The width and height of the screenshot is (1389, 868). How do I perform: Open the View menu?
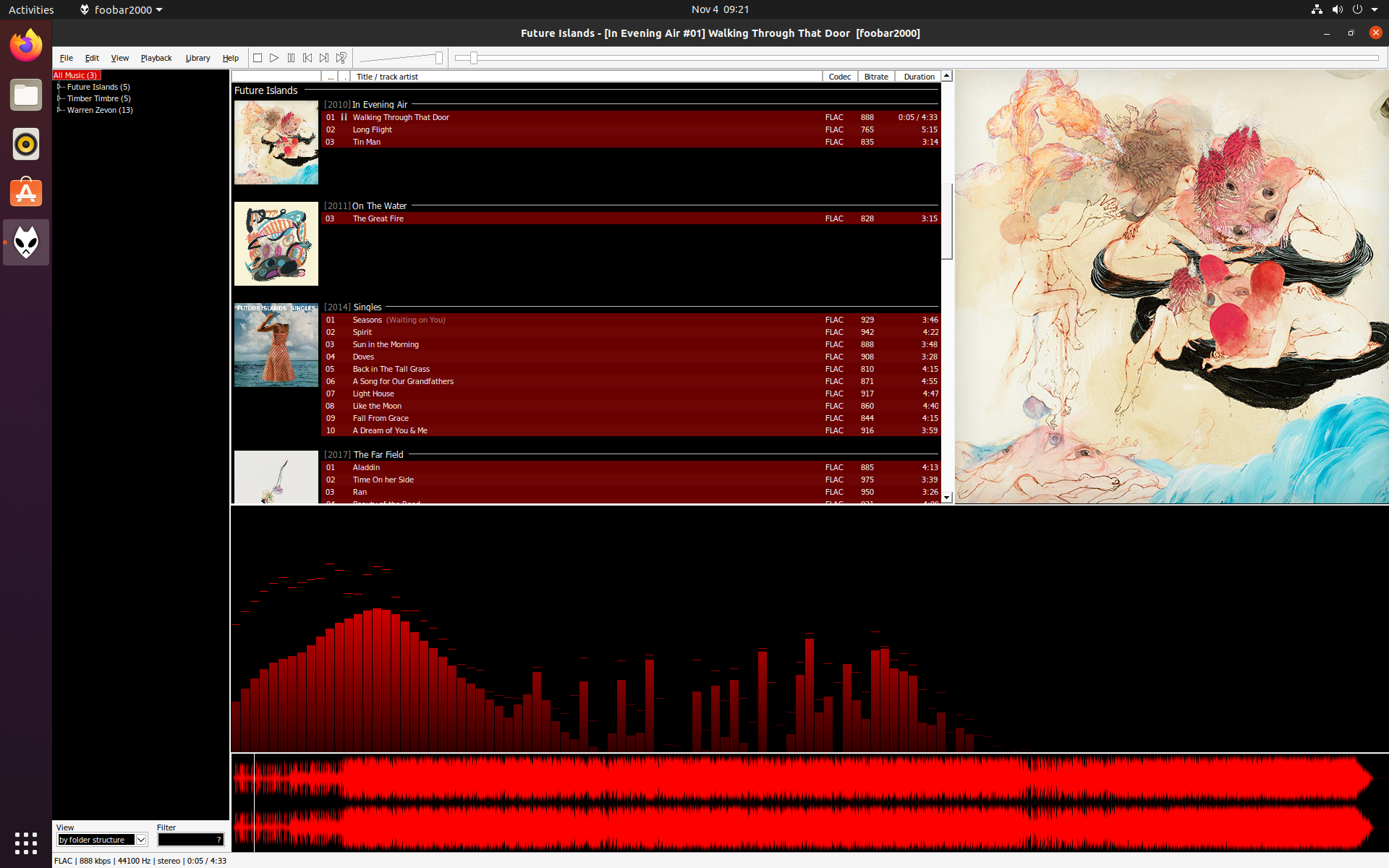(x=119, y=58)
